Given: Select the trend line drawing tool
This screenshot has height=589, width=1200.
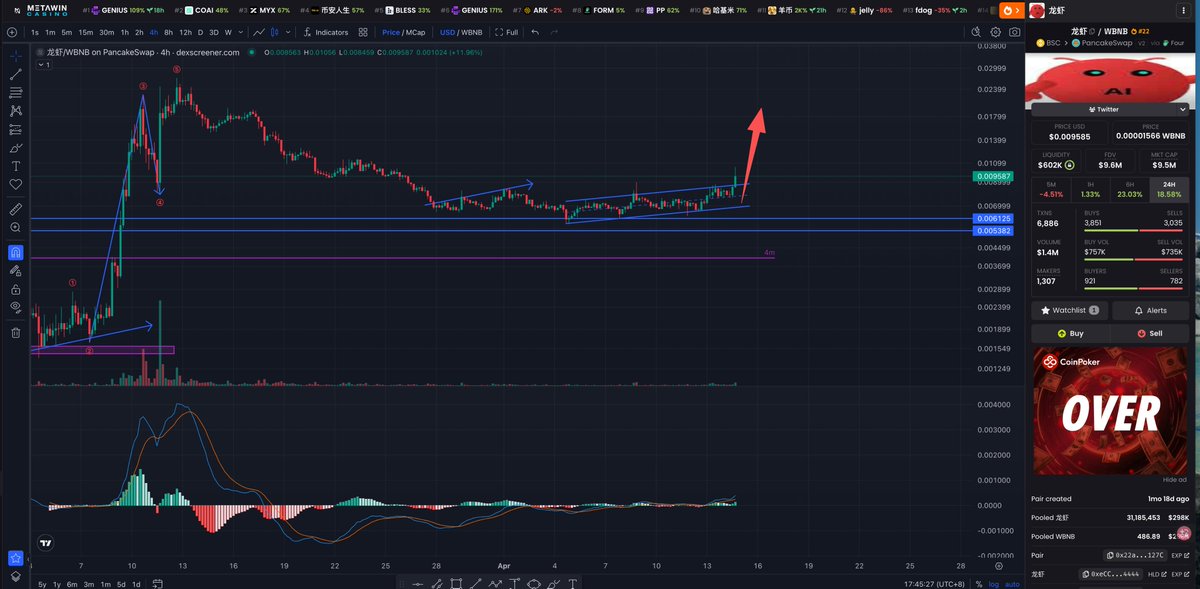Looking at the screenshot, I should [16, 74].
